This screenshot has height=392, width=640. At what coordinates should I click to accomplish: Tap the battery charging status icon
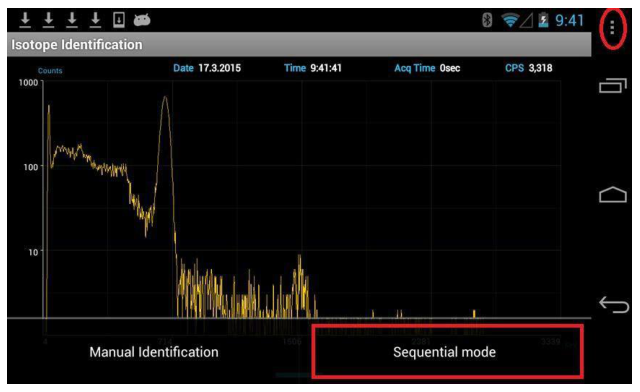pyautogui.click(x=543, y=20)
